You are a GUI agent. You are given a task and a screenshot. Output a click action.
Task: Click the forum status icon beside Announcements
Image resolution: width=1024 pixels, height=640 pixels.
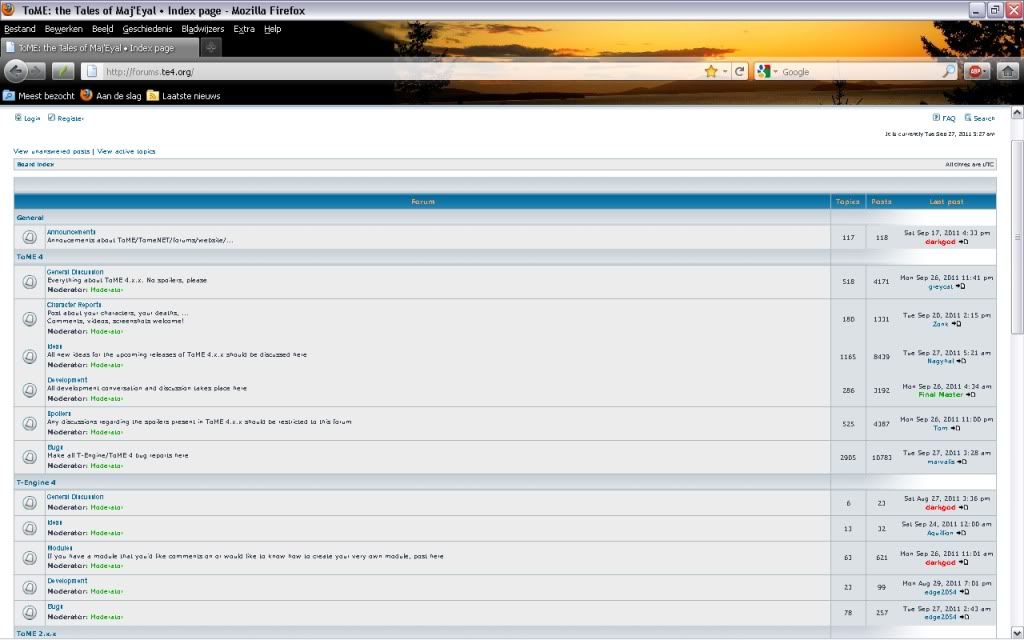(x=29, y=237)
